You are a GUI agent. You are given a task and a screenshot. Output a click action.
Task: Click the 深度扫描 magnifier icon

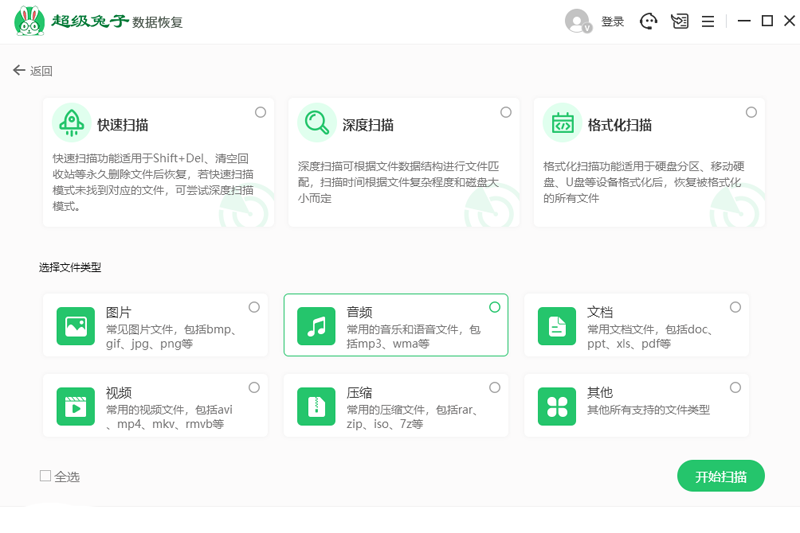coord(317,123)
